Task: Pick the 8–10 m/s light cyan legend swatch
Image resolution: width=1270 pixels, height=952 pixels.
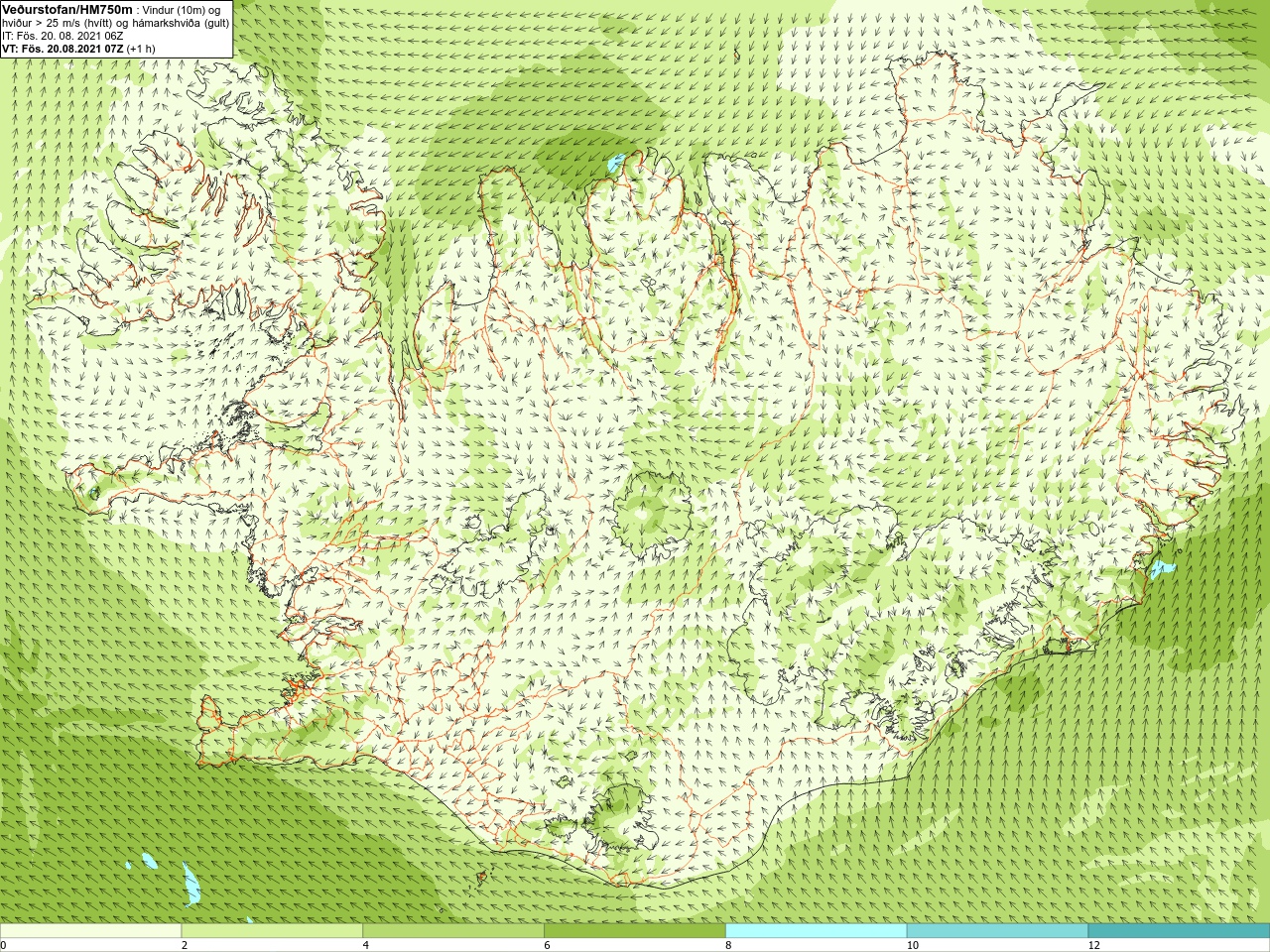Action: coord(817,931)
